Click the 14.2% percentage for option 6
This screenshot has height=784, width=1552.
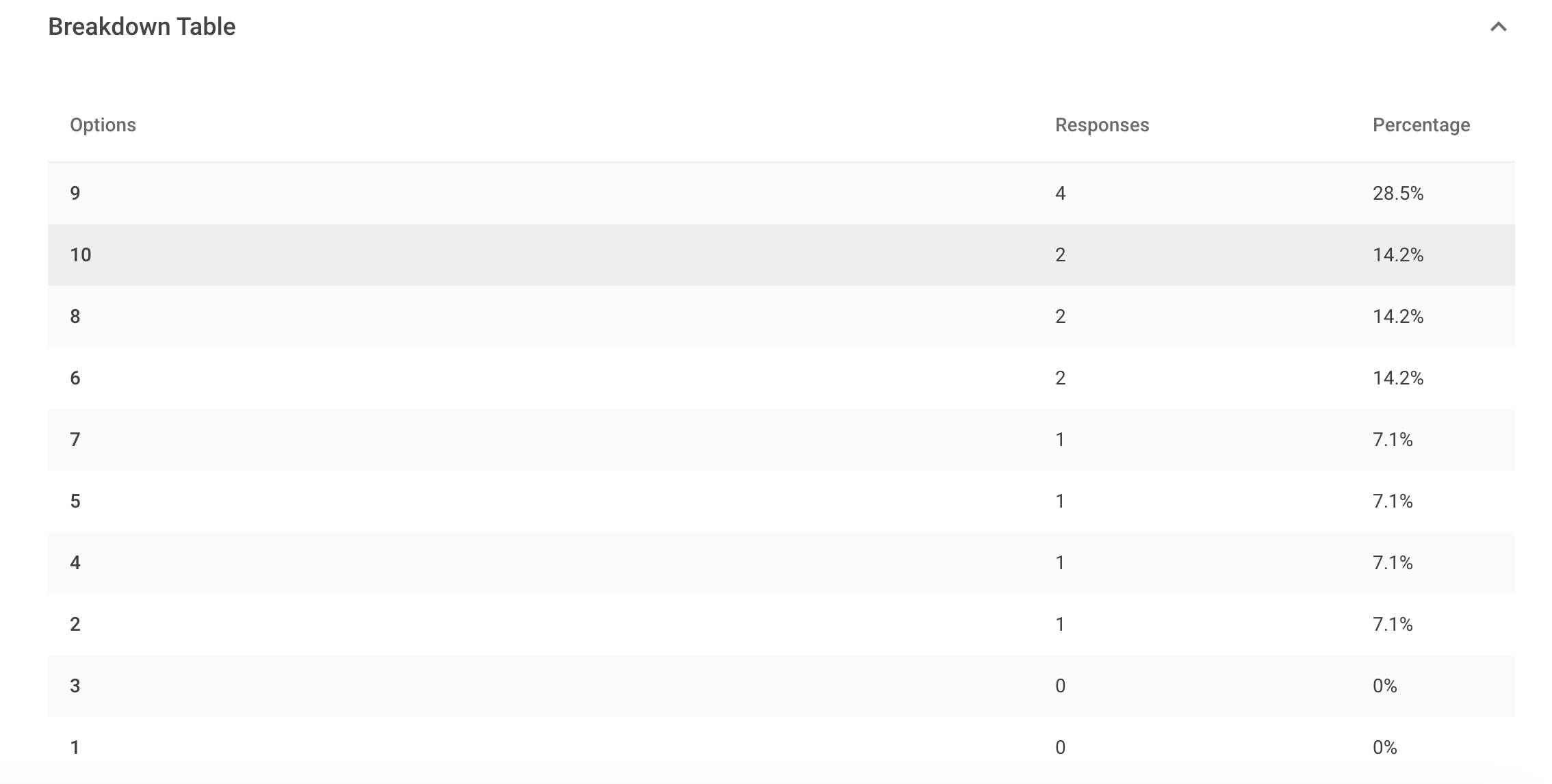tap(1397, 378)
